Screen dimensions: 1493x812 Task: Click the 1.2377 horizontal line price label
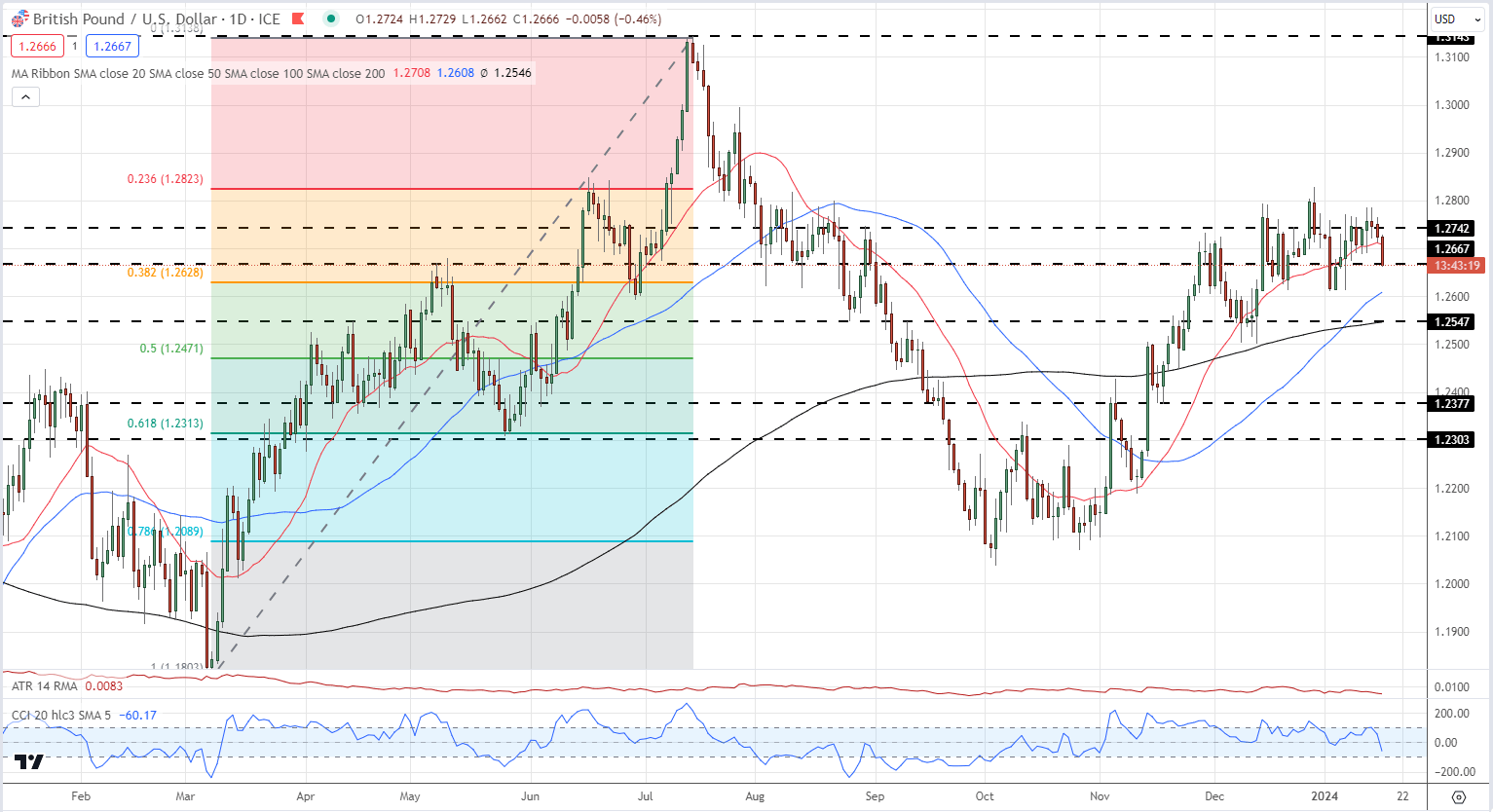tap(1452, 403)
